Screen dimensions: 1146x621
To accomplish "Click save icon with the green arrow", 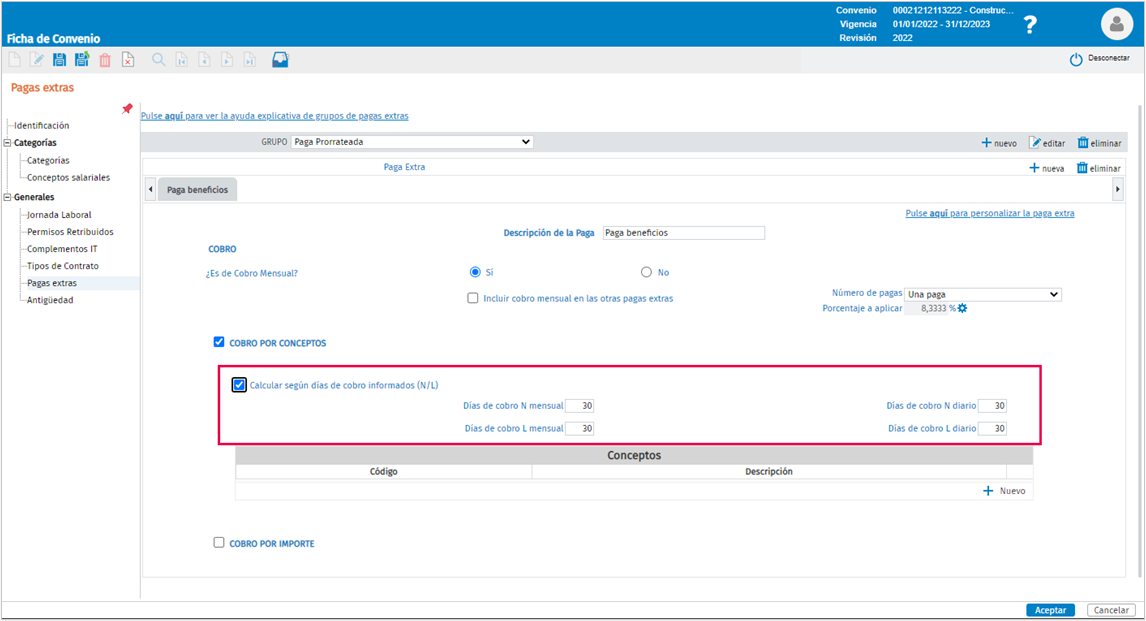I will click(82, 60).
